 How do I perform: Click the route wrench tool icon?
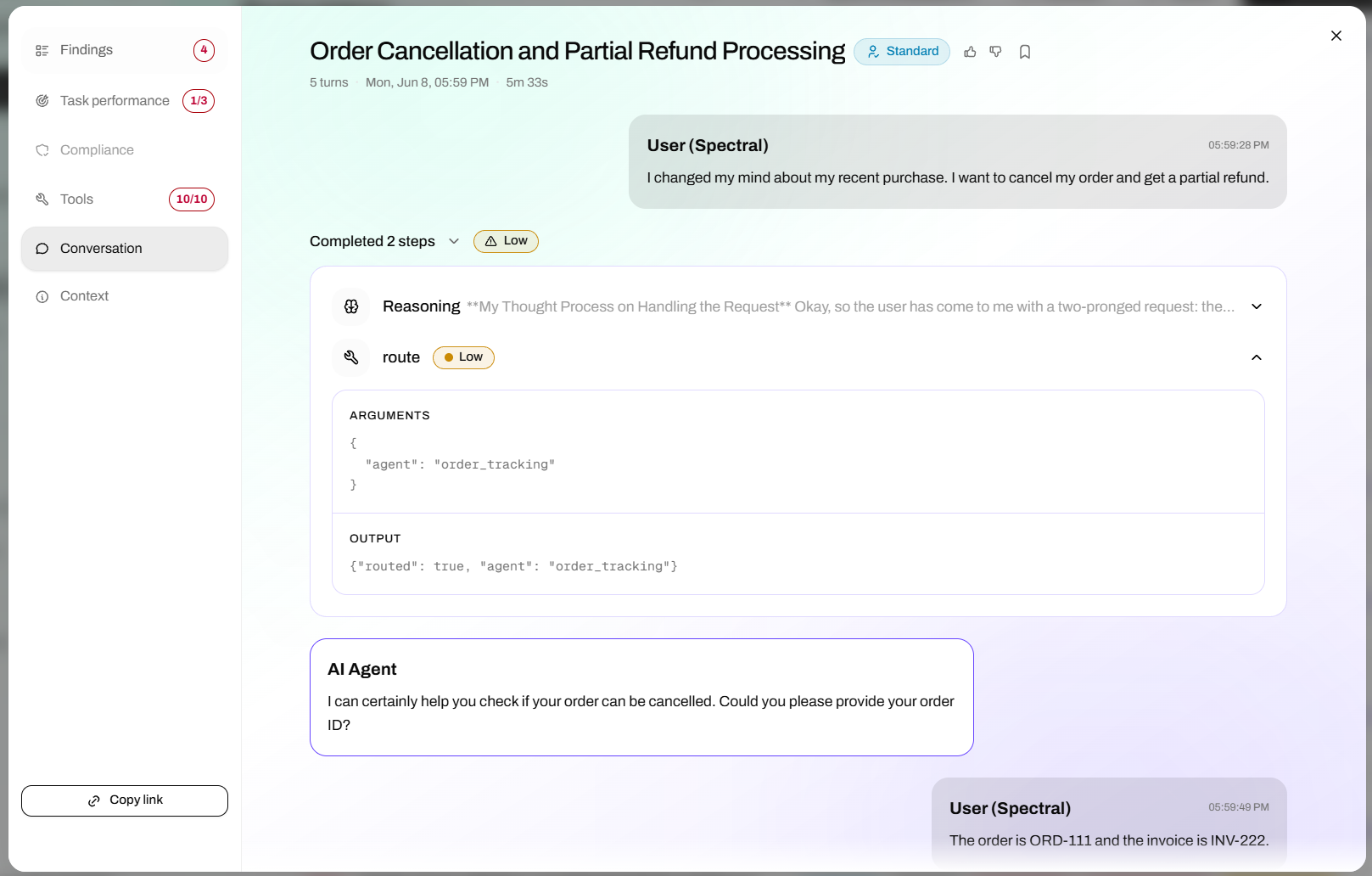tap(351, 357)
